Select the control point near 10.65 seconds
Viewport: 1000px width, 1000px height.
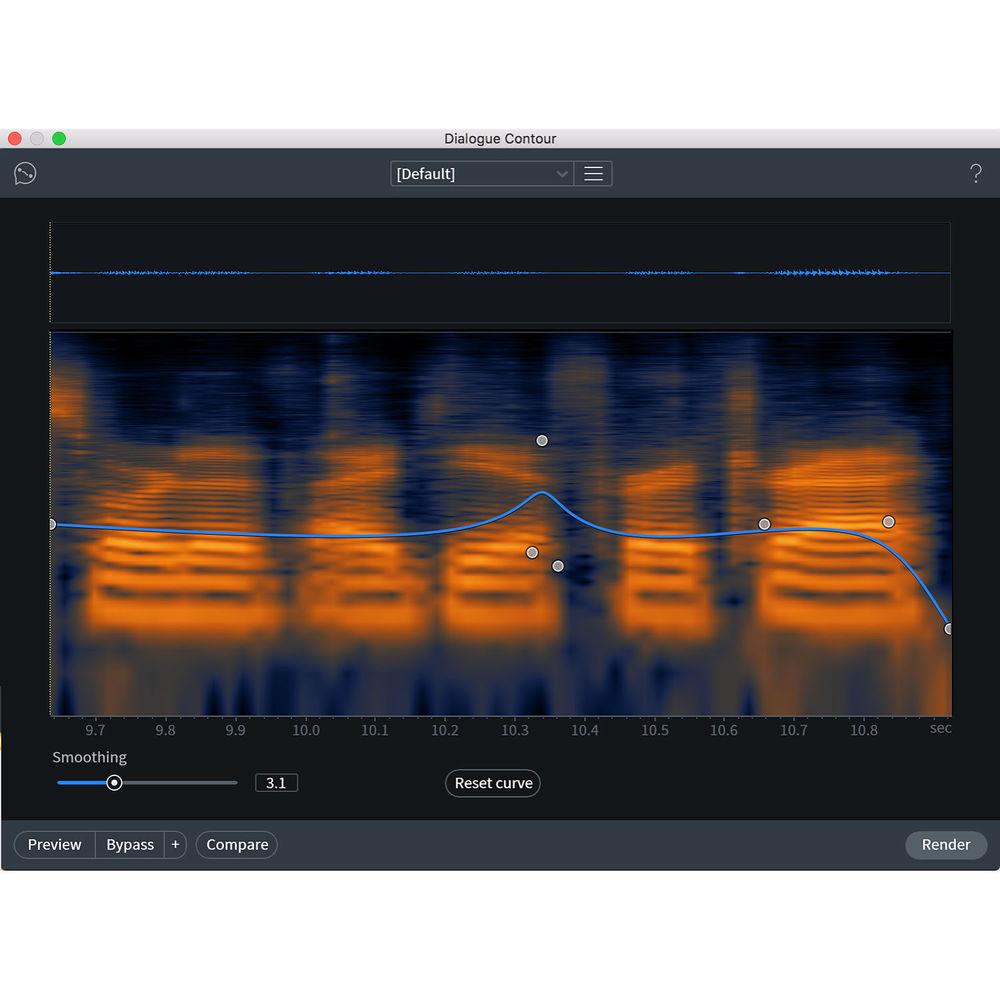pyautogui.click(x=764, y=523)
